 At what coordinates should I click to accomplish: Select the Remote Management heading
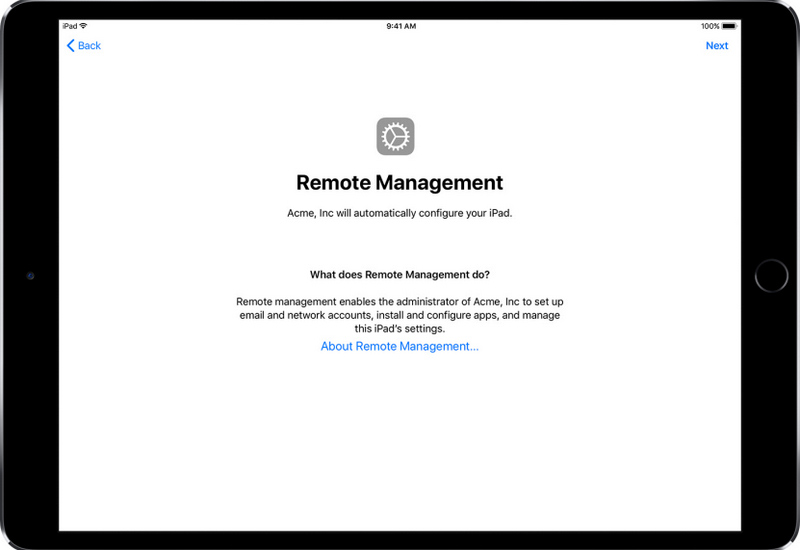(399, 183)
